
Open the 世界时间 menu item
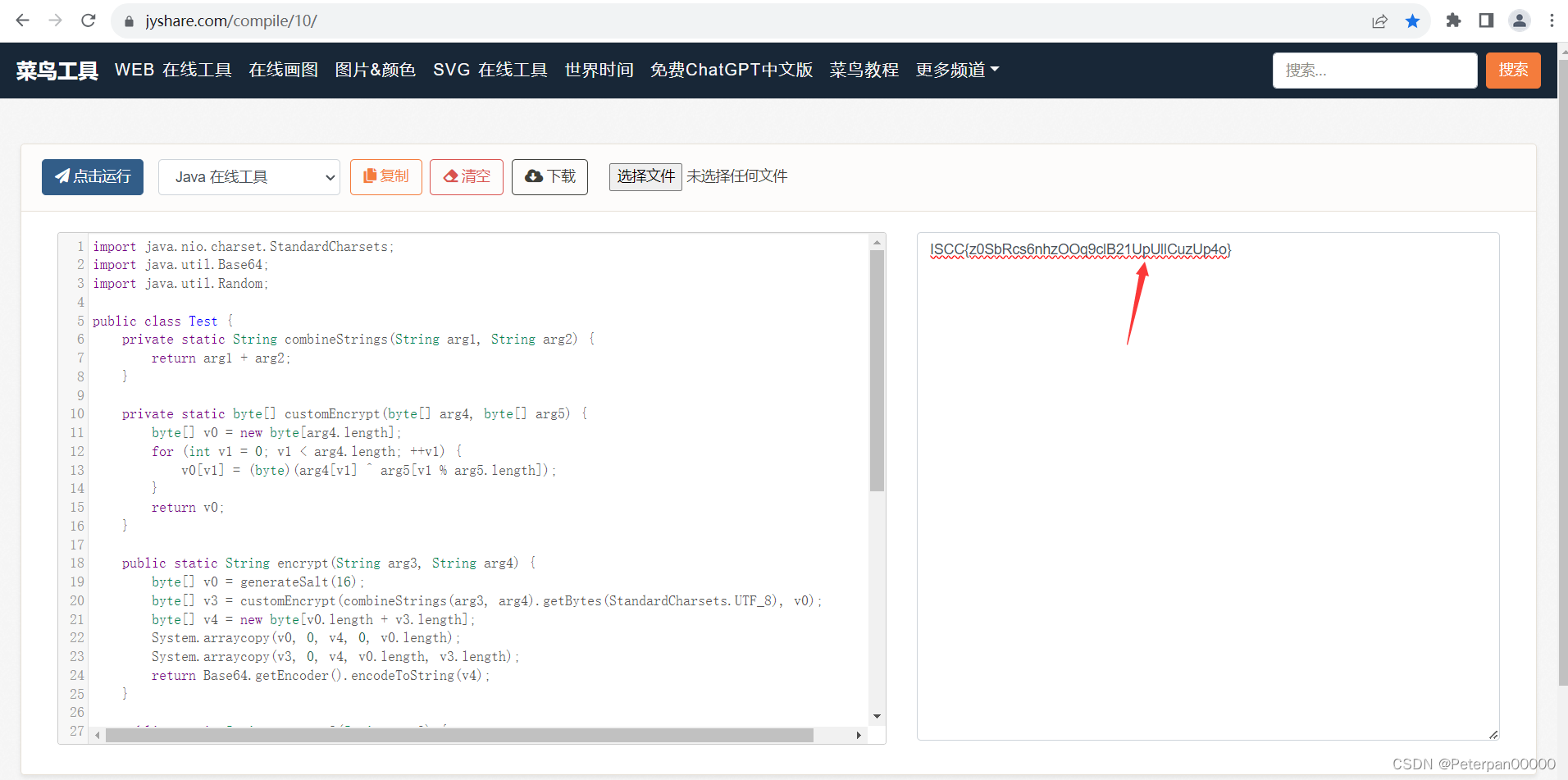pos(599,70)
